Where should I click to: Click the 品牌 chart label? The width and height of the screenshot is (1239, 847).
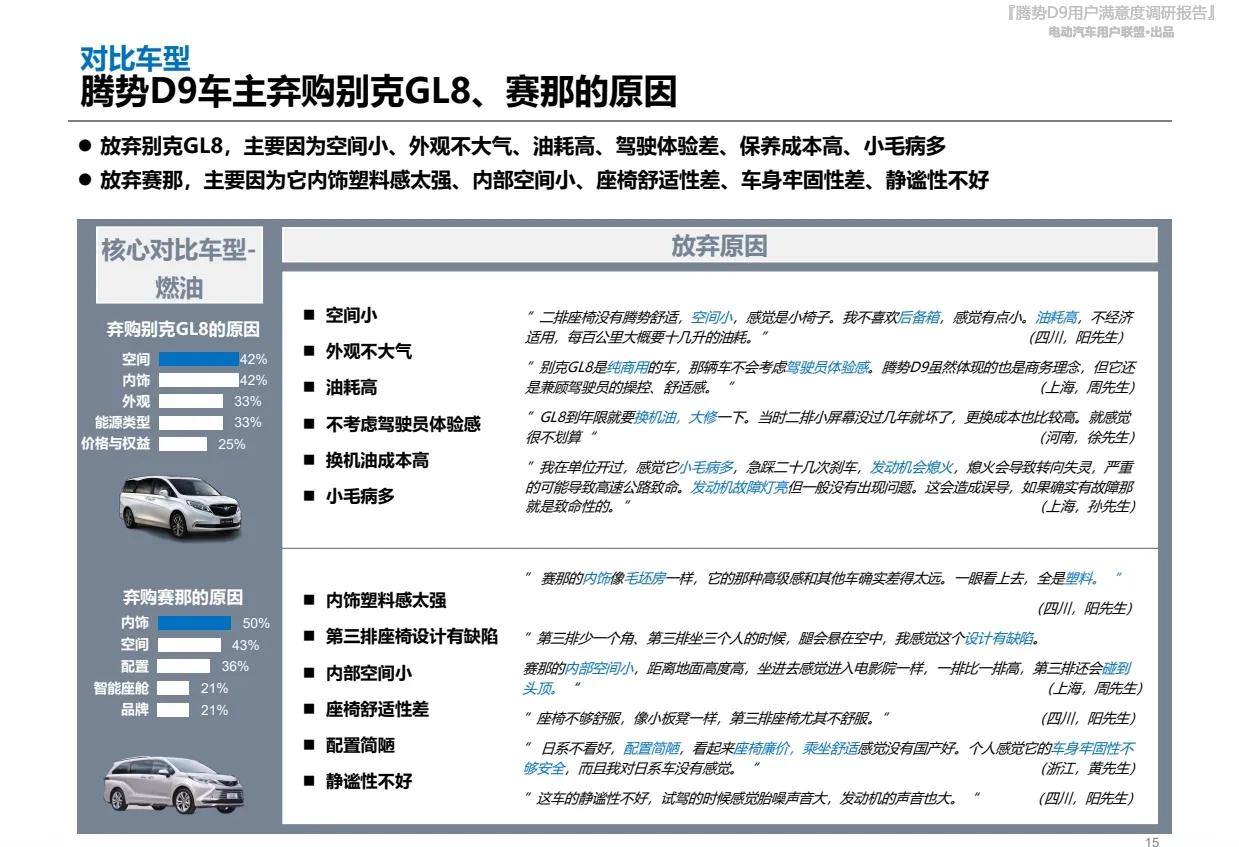point(135,710)
